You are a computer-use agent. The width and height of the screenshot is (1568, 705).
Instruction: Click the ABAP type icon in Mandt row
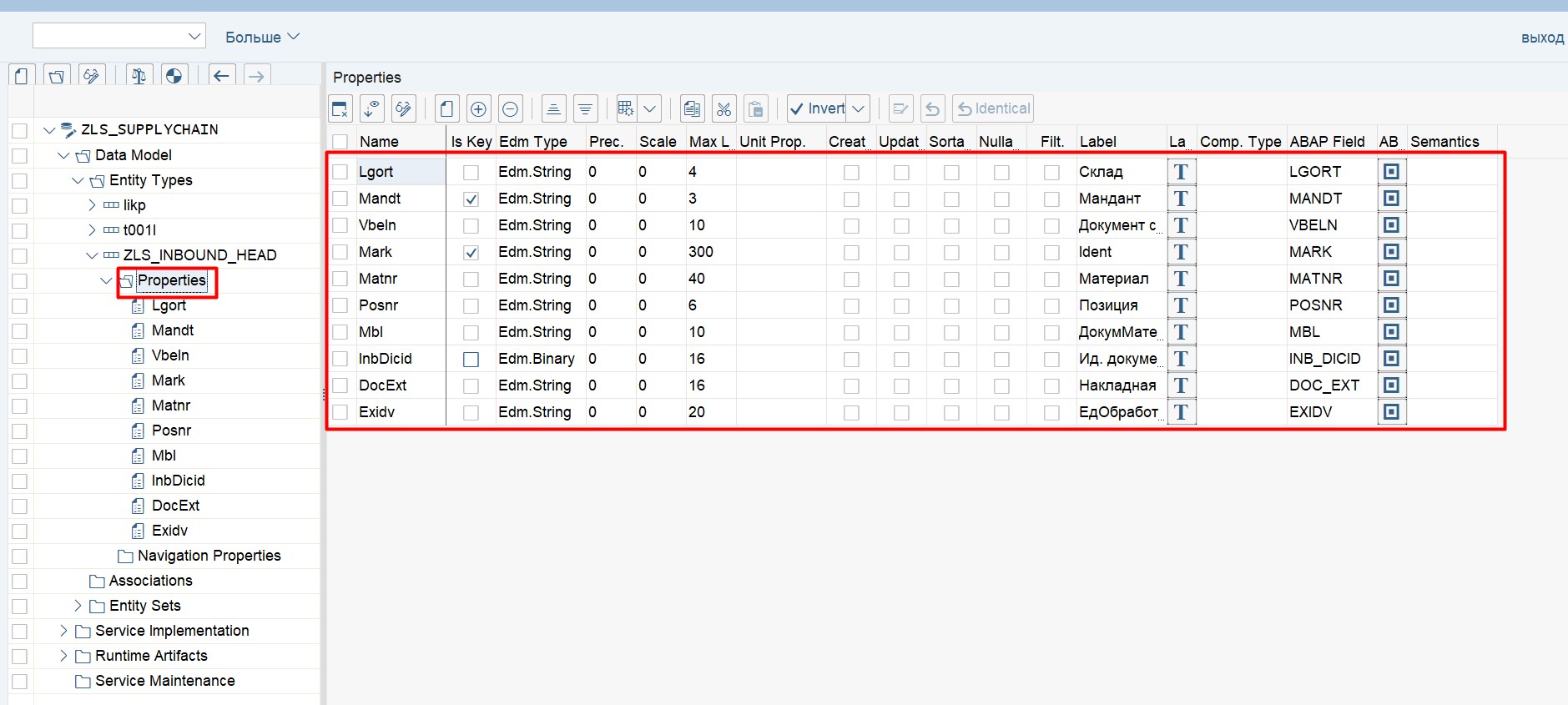coord(1391,199)
